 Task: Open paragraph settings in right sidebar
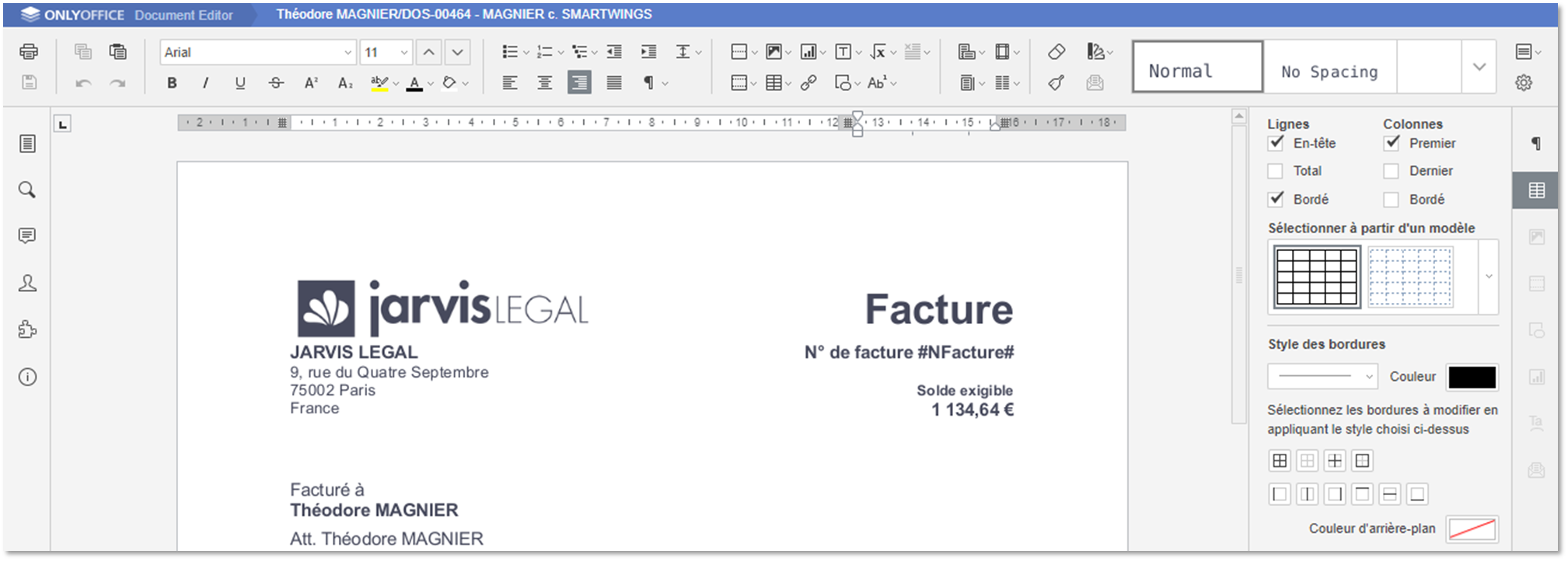1536,143
